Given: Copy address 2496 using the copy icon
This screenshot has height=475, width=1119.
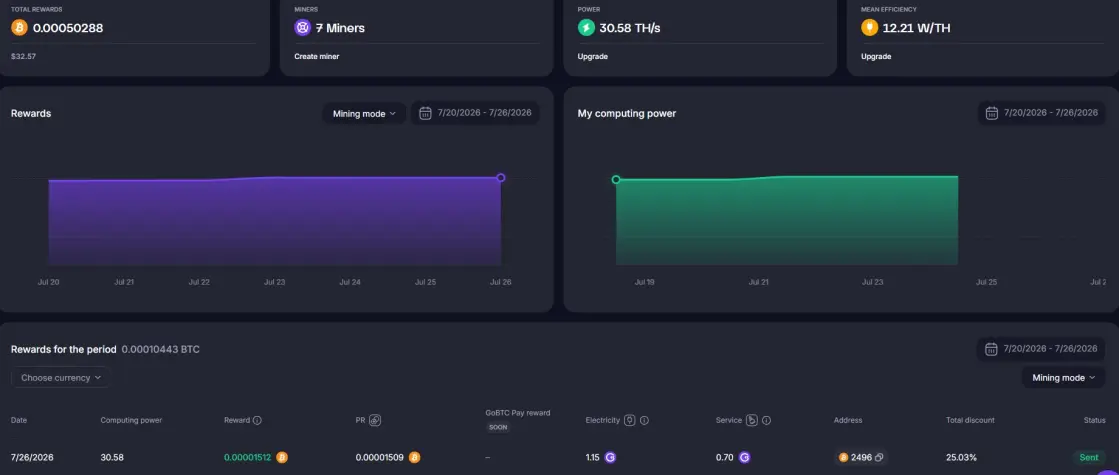Looking at the screenshot, I should click(x=879, y=457).
